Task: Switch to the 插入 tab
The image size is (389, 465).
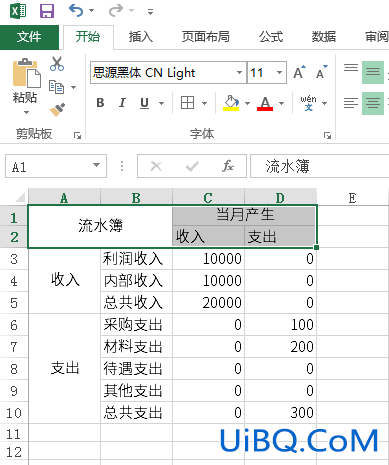Action: [141, 37]
